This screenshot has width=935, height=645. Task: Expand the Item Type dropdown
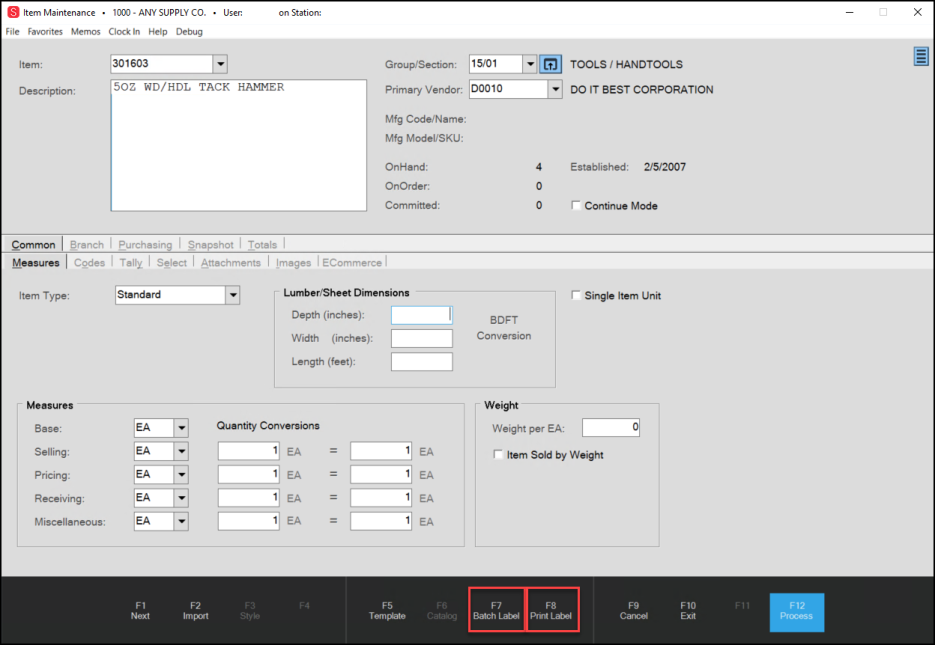click(x=232, y=295)
